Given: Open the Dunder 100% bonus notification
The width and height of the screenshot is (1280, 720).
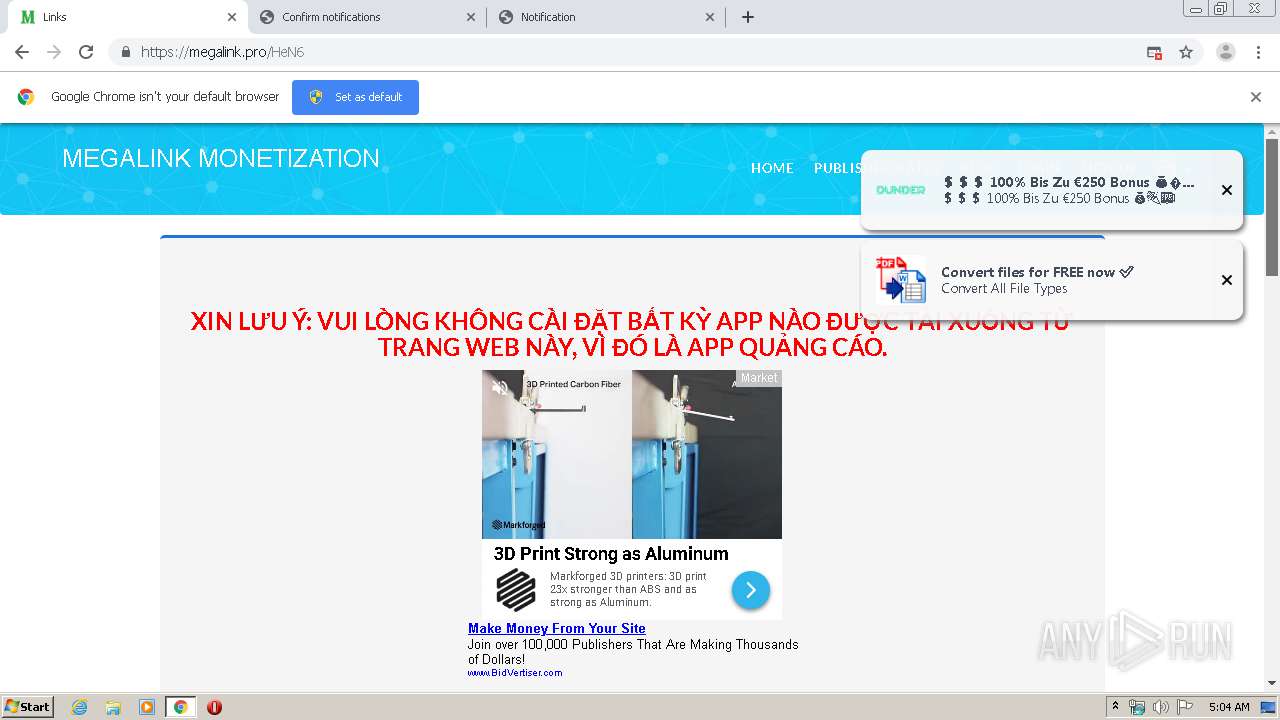Looking at the screenshot, I should 1051,190.
